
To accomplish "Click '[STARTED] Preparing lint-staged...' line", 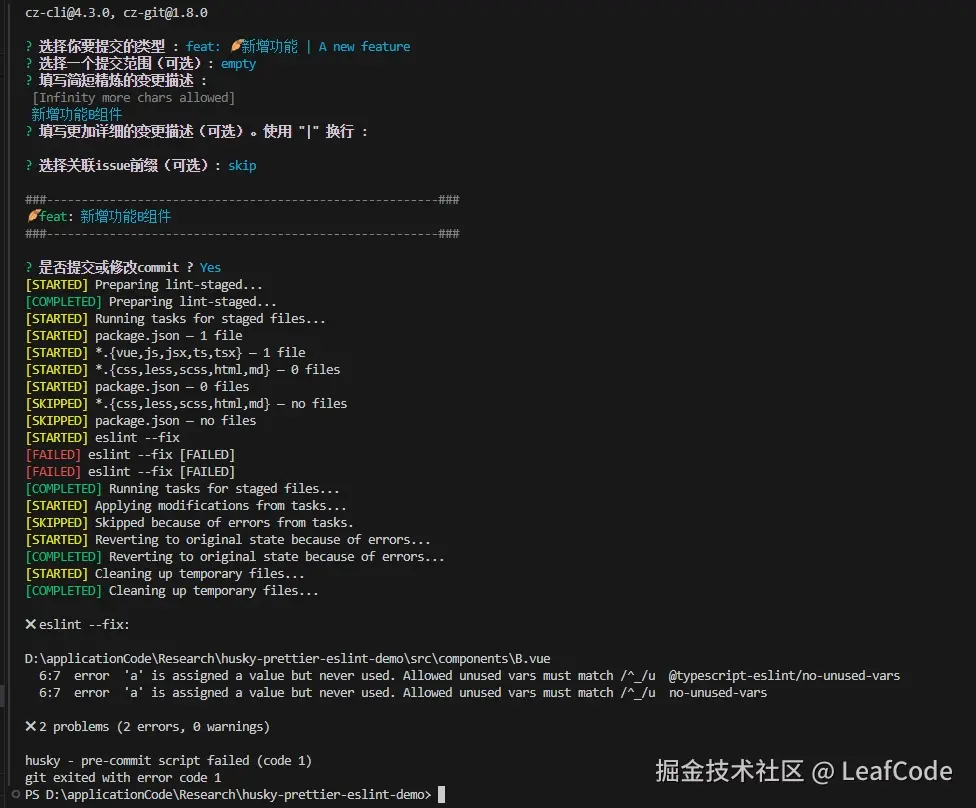I will [144, 284].
